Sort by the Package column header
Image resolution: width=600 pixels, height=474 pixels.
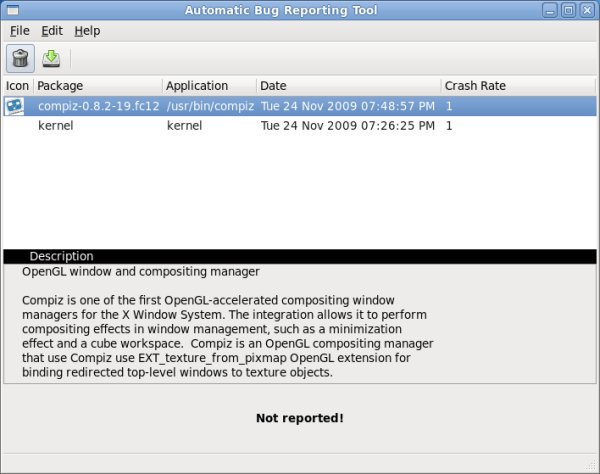(x=98, y=86)
